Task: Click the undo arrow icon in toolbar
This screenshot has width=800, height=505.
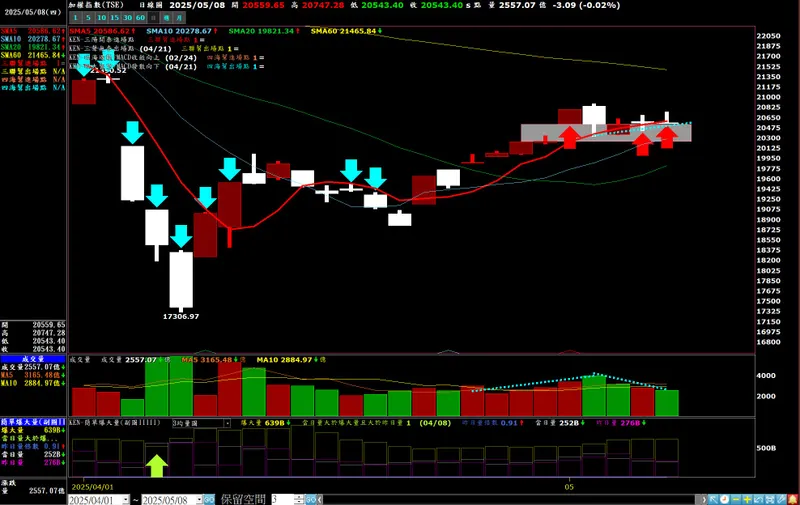Action: [758, 499]
